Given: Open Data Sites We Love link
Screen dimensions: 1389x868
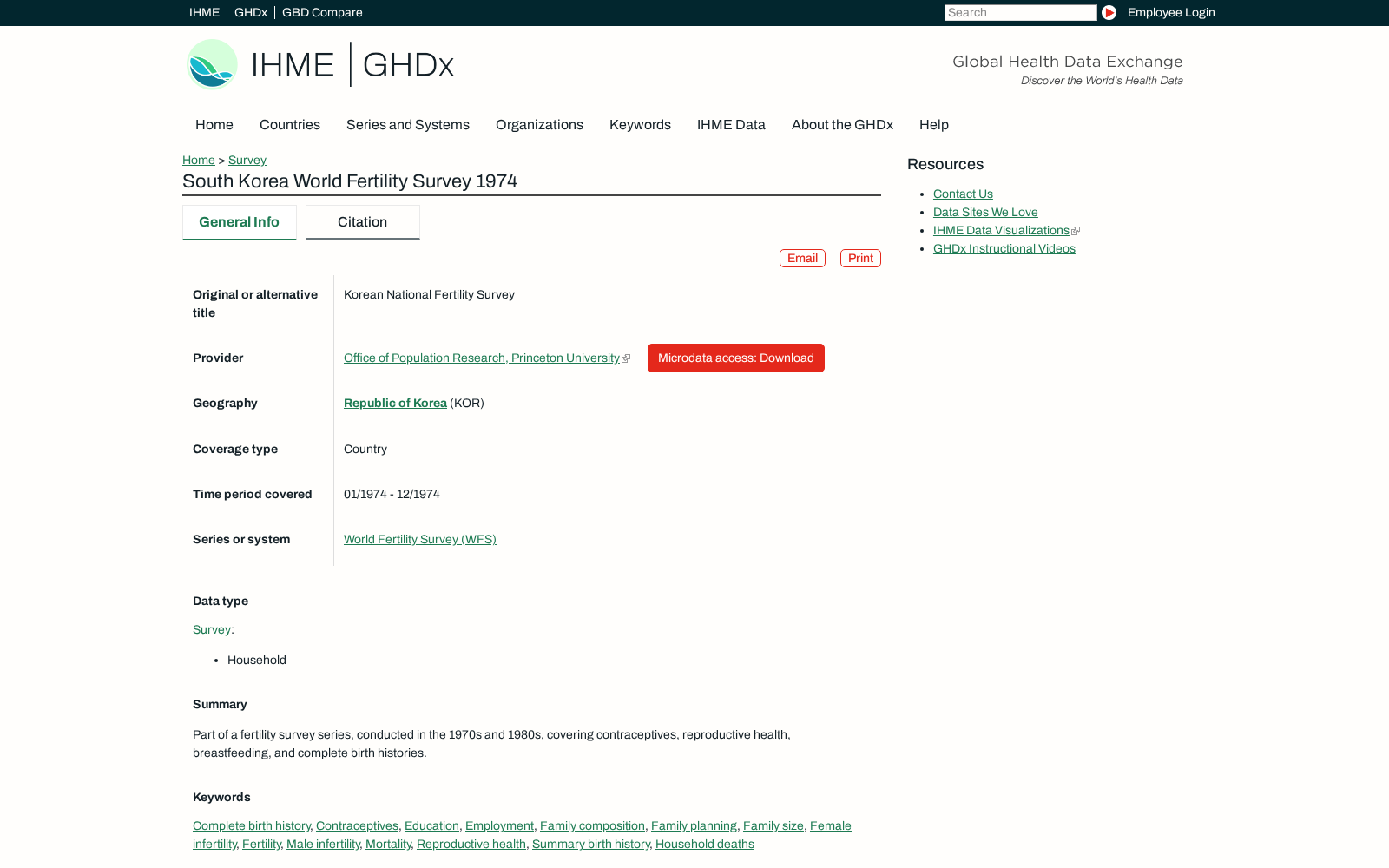Looking at the screenshot, I should pos(985,213).
